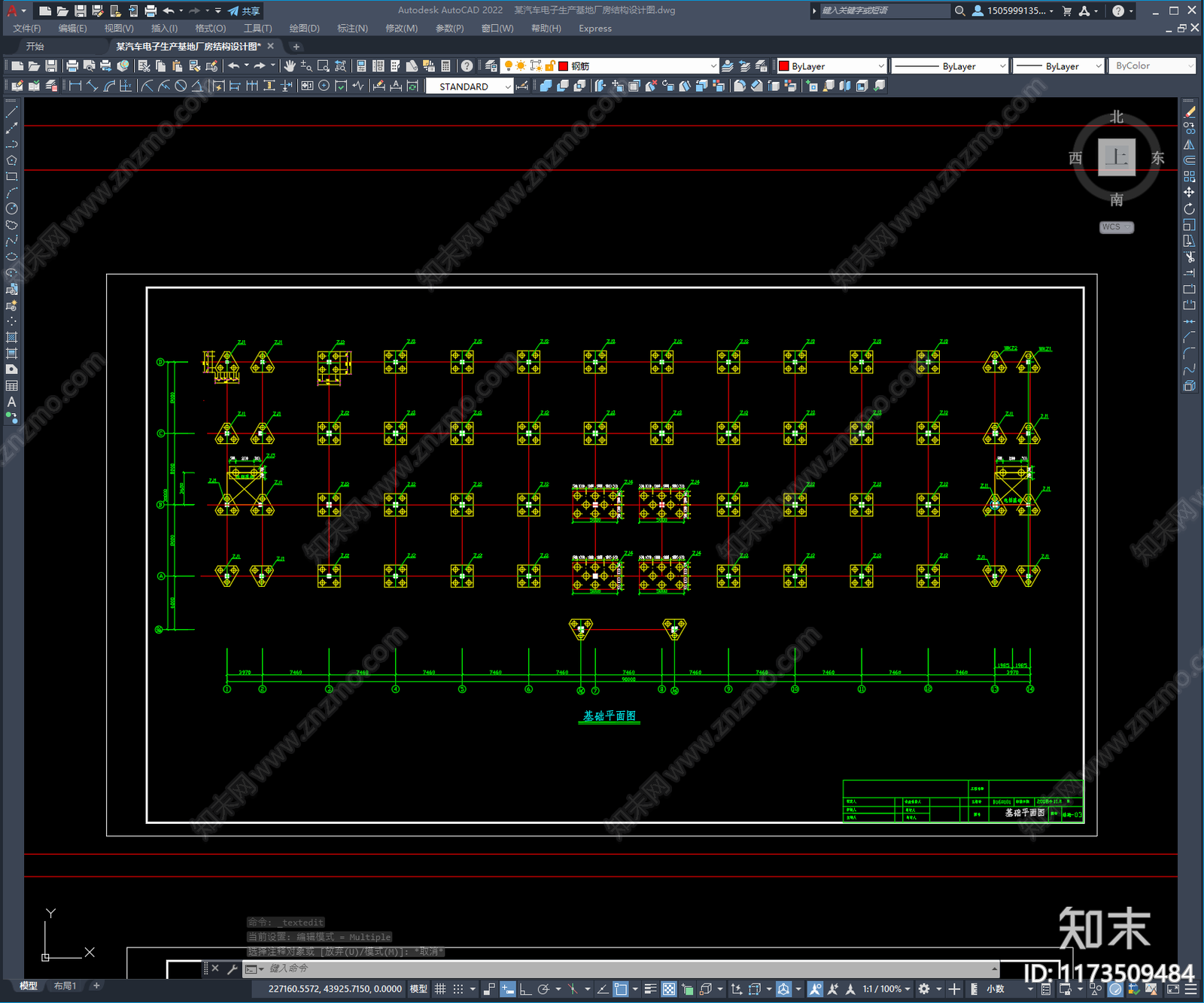This screenshot has width=1204, height=1003.
Task: Toggle snap mode in status bar
Action: 458,989
